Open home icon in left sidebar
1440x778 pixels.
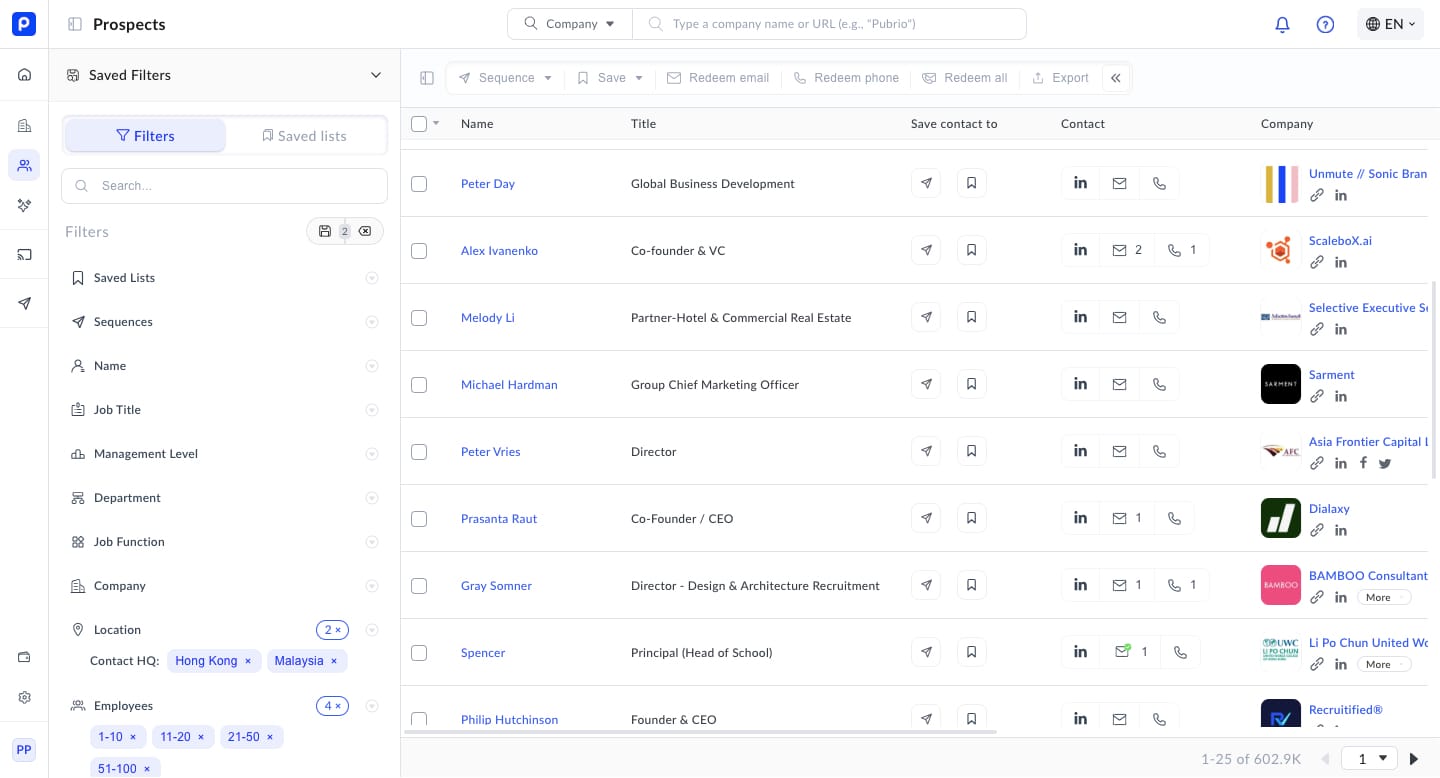[x=24, y=75]
